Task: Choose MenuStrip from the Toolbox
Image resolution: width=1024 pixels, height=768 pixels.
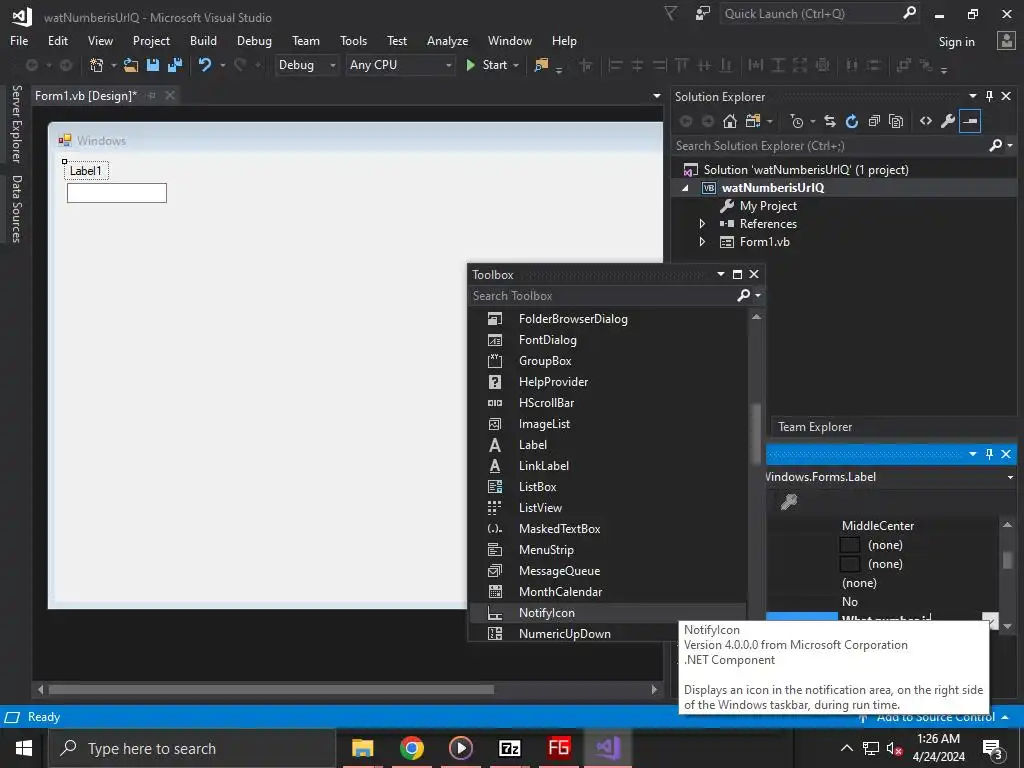Action: [x=607, y=550]
